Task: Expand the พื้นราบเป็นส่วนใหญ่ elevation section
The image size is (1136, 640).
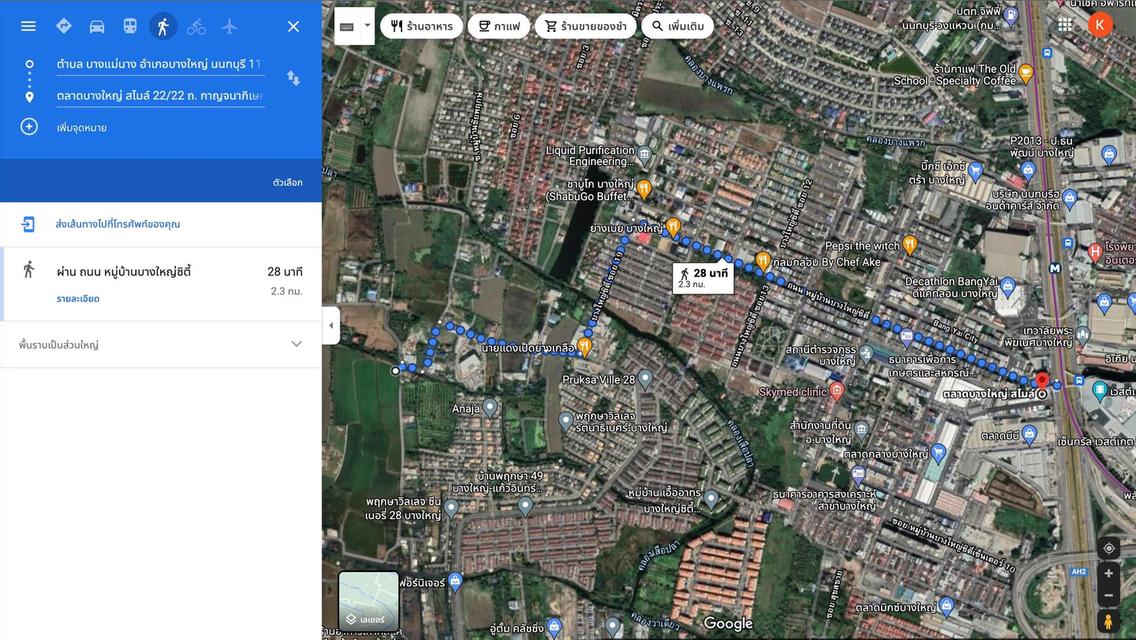Action: click(296, 344)
